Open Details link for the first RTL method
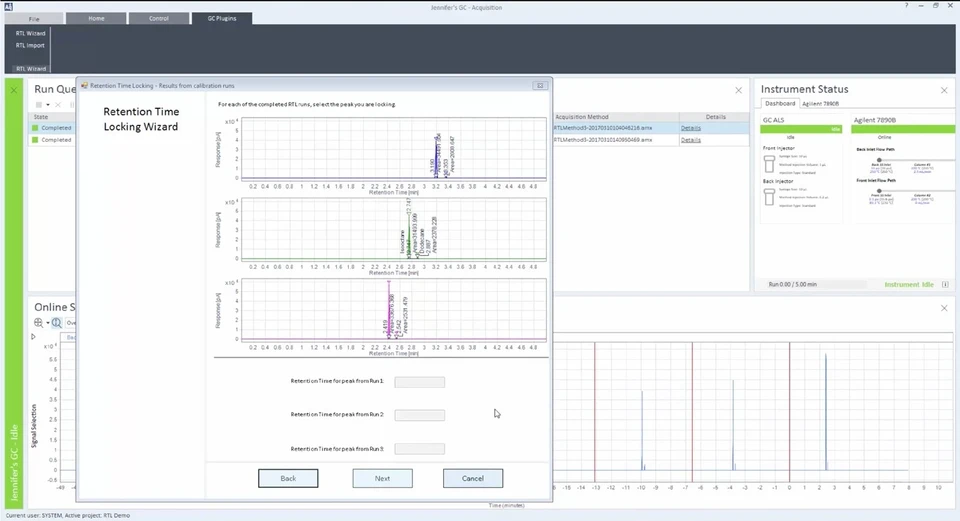 pyautogui.click(x=691, y=128)
